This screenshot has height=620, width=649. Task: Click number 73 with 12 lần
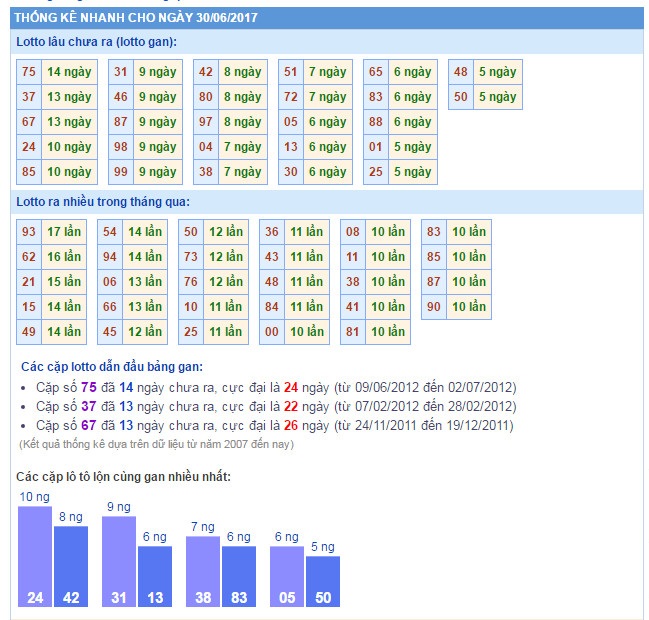[x=191, y=257]
